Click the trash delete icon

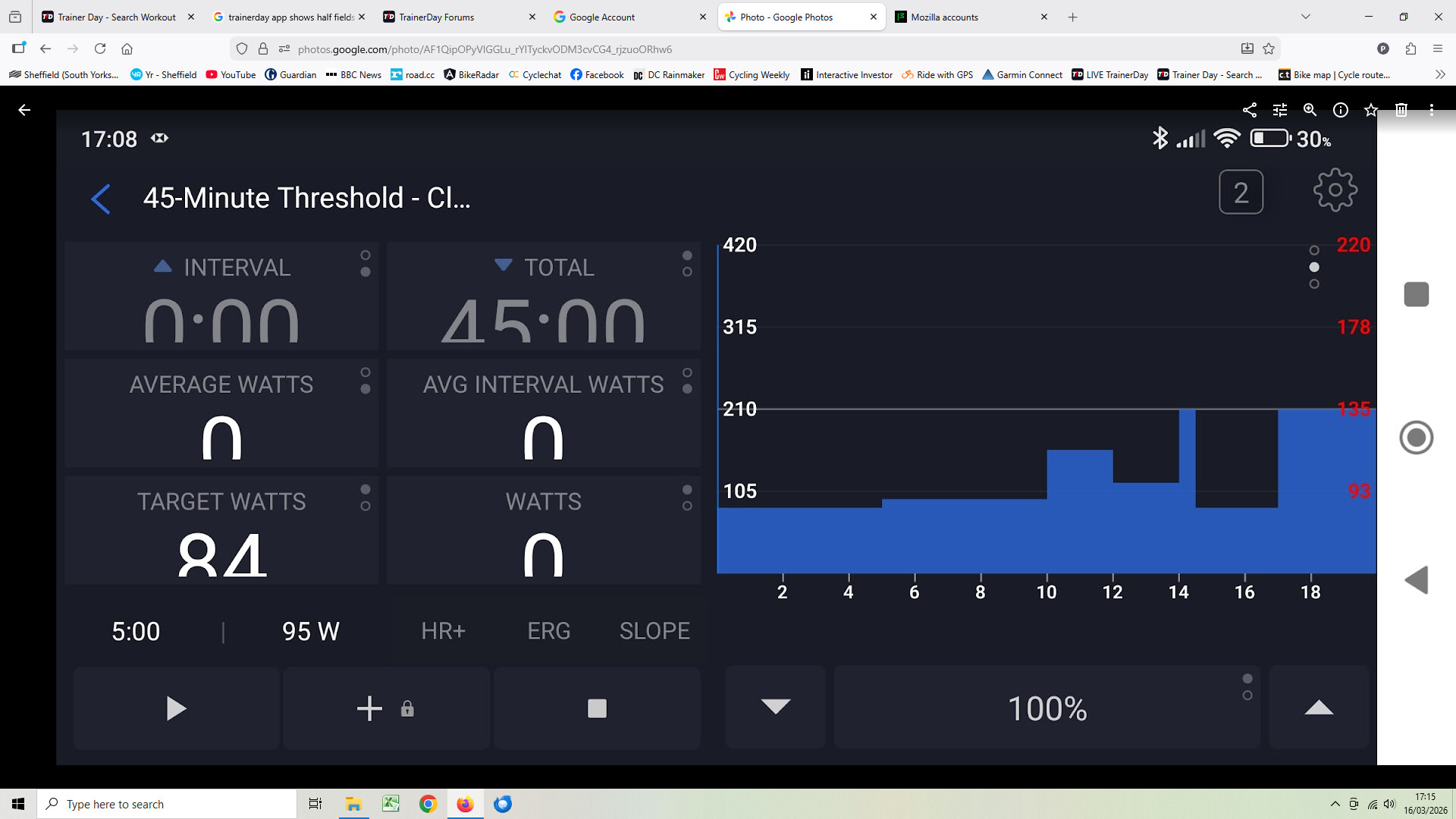tap(1401, 110)
